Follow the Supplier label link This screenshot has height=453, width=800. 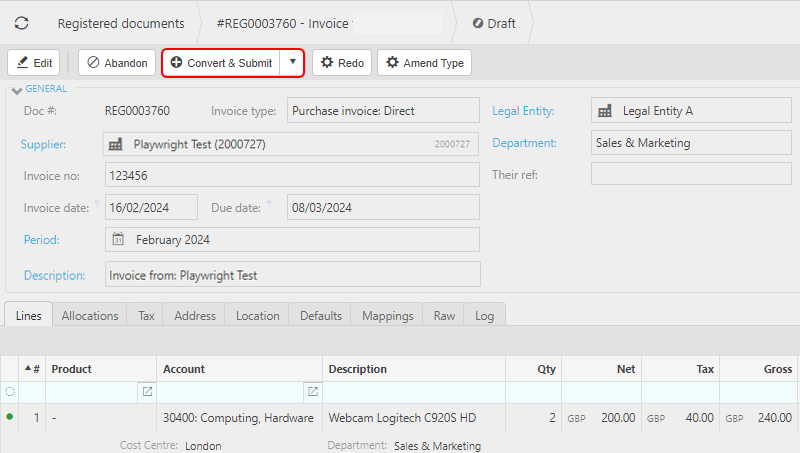44,144
